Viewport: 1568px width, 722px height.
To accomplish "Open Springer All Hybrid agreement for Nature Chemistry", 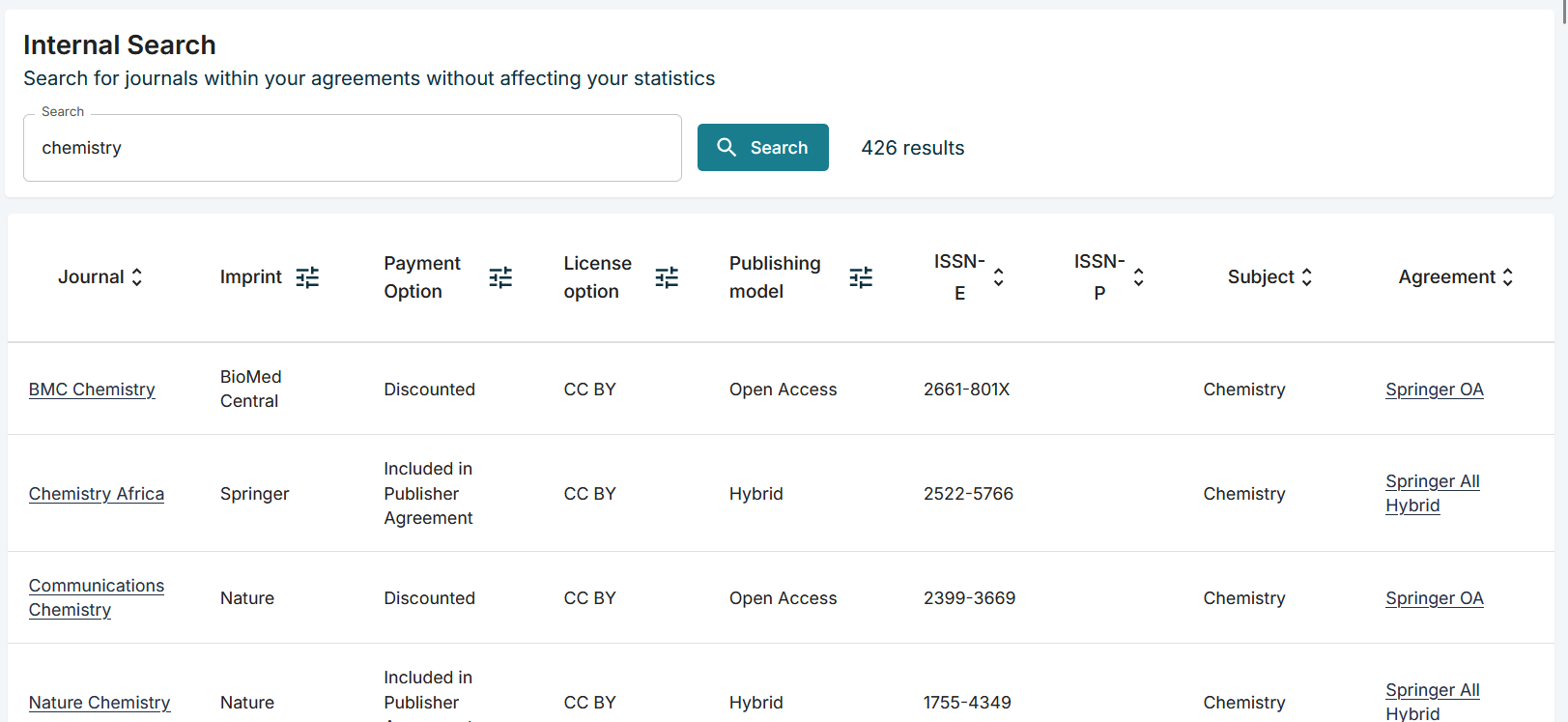I will click(x=1433, y=701).
